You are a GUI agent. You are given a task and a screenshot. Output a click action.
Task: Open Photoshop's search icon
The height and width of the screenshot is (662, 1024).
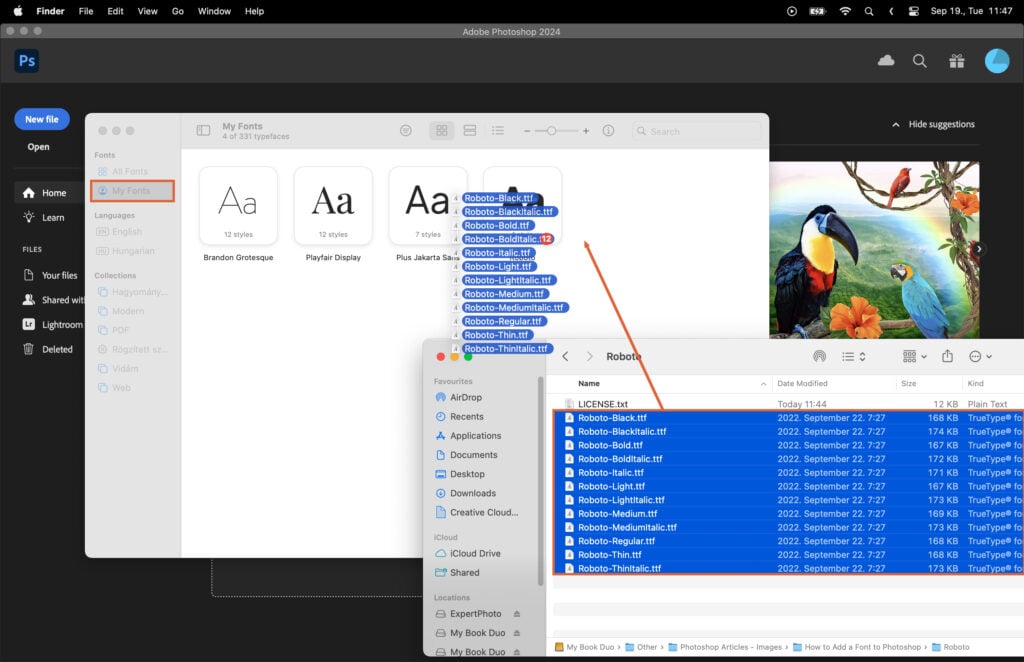pos(920,60)
